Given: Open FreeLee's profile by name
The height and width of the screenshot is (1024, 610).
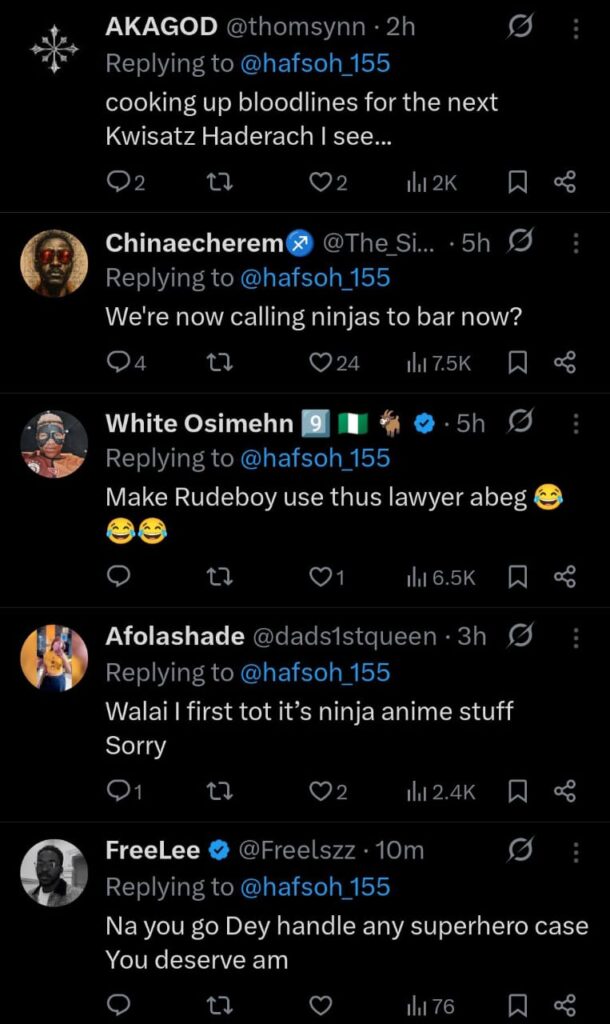Looking at the screenshot, I should click(x=153, y=850).
